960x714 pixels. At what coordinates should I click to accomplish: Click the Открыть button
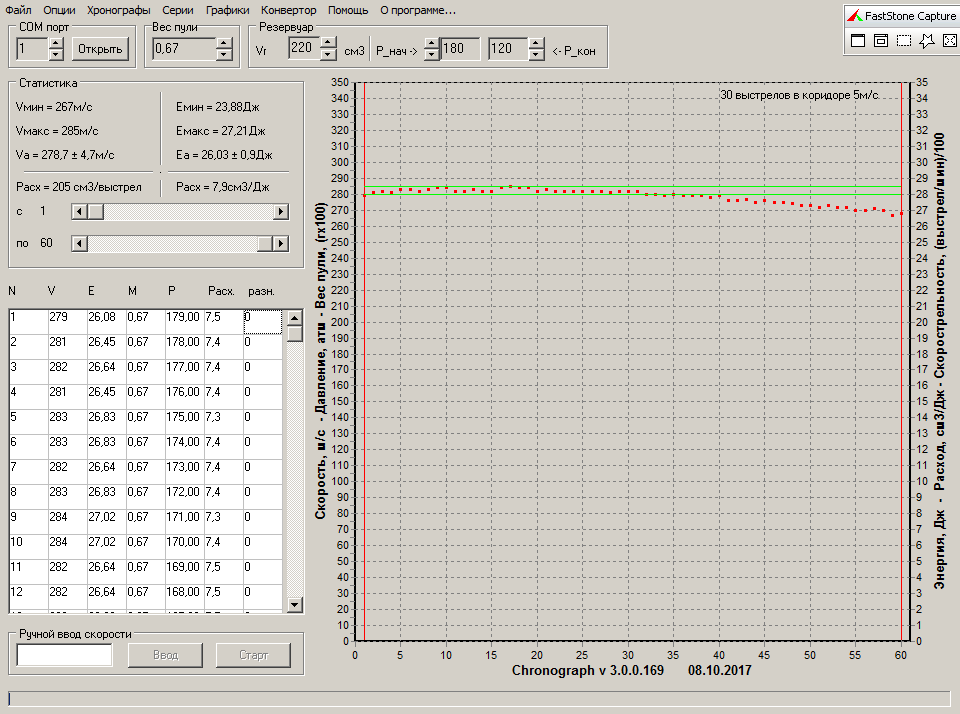click(x=100, y=49)
